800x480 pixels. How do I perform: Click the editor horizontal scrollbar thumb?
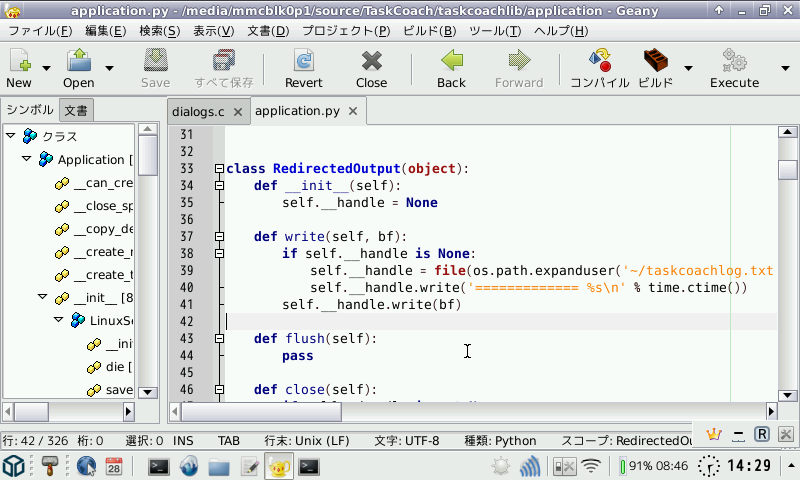click(x=261, y=411)
